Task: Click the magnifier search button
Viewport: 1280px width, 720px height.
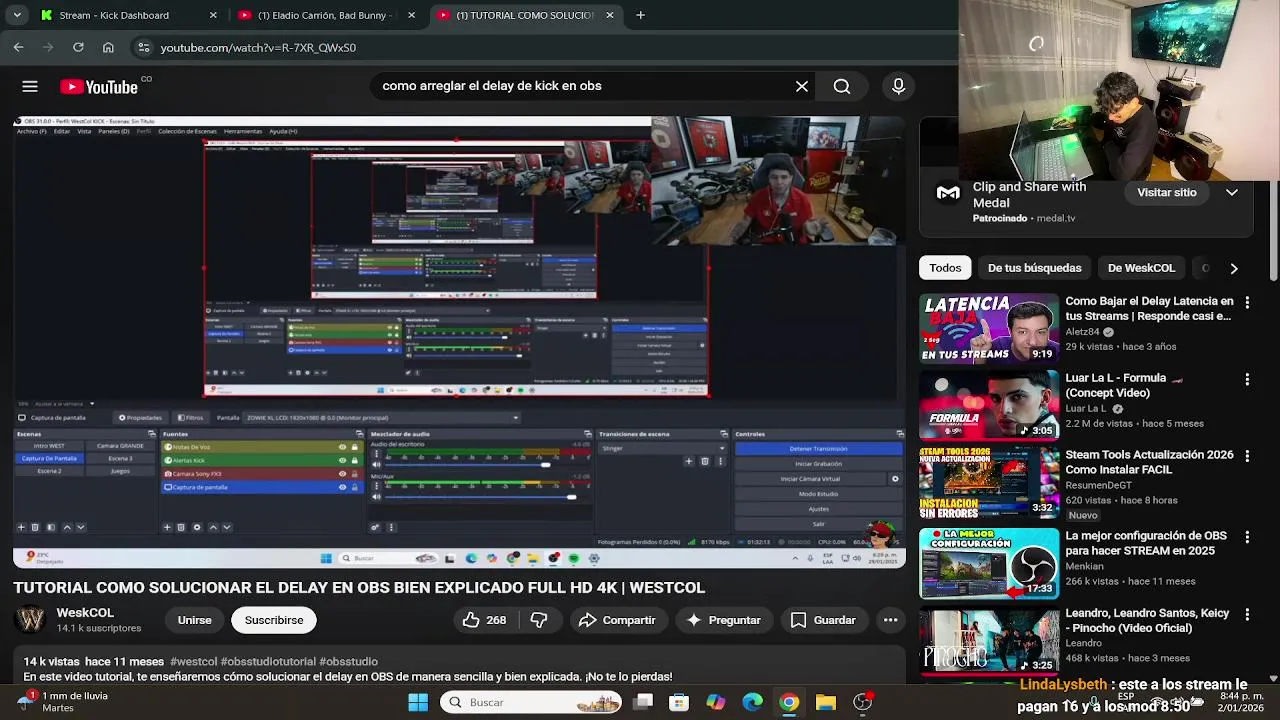Action: pyautogui.click(x=842, y=86)
